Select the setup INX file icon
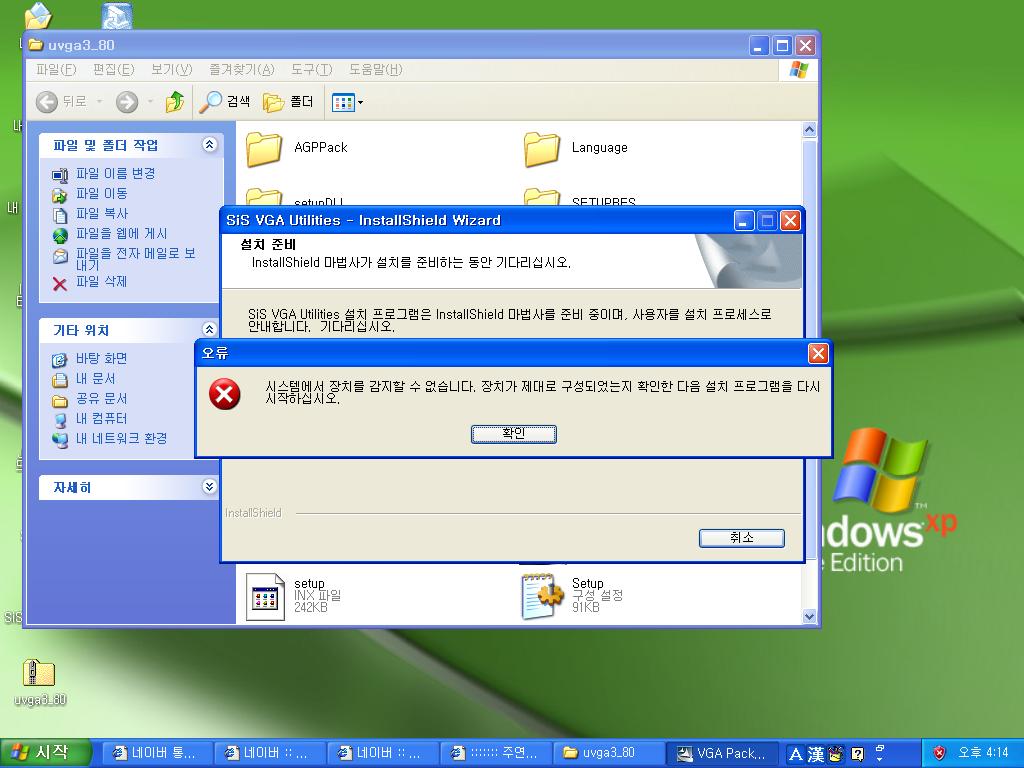Viewport: 1024px width, 768px height. click(x=265, y=596)
